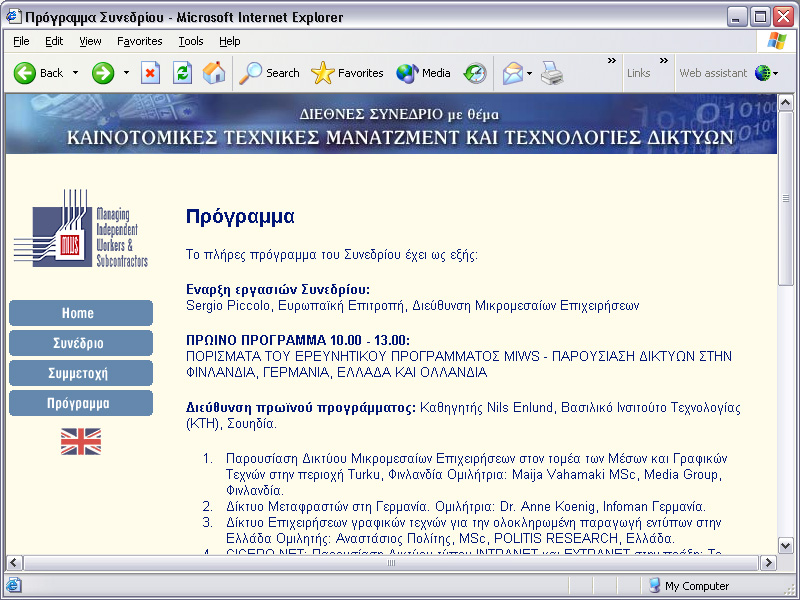Viewport: 800px width, 600px height.
Task: Expand the Links bar chevron
Action: (664, 61)
